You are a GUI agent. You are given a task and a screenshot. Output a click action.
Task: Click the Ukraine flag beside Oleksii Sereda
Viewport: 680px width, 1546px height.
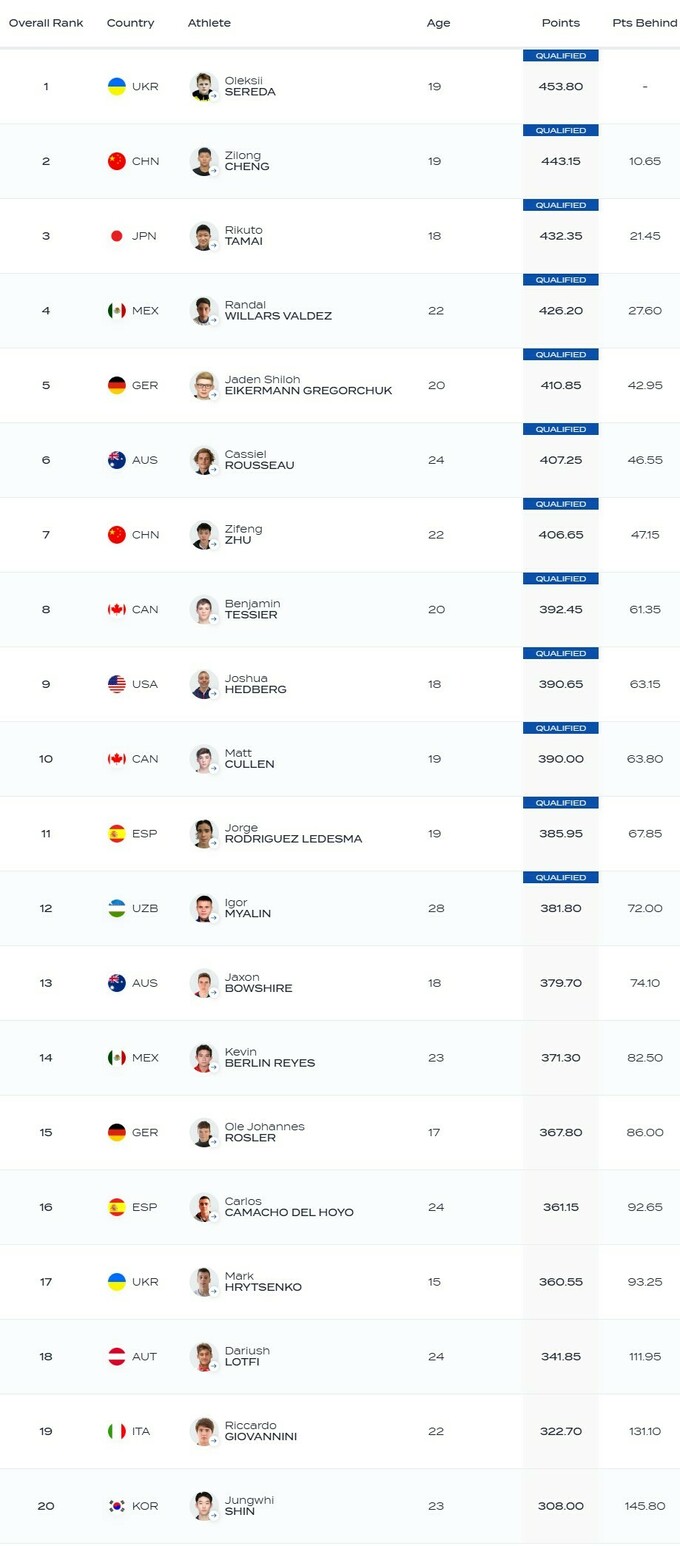[x=117, y=87]
